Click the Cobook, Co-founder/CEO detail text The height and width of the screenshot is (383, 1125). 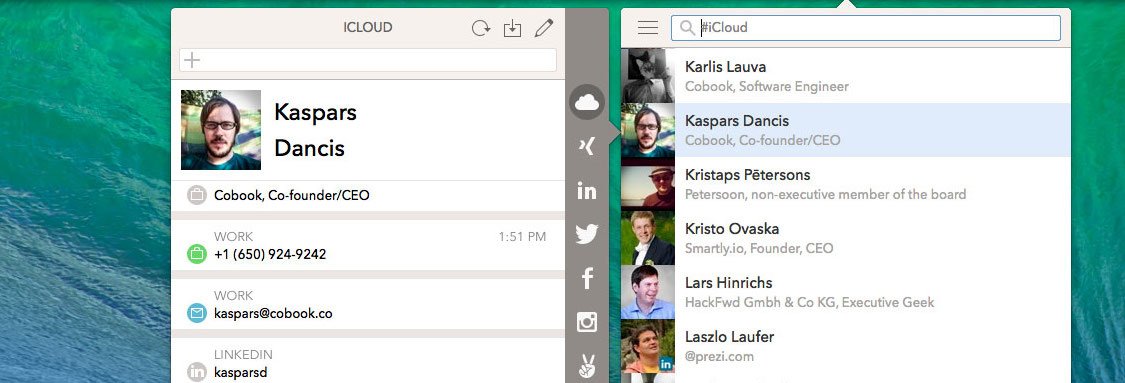pyautogui.click(x=292, y=195)
